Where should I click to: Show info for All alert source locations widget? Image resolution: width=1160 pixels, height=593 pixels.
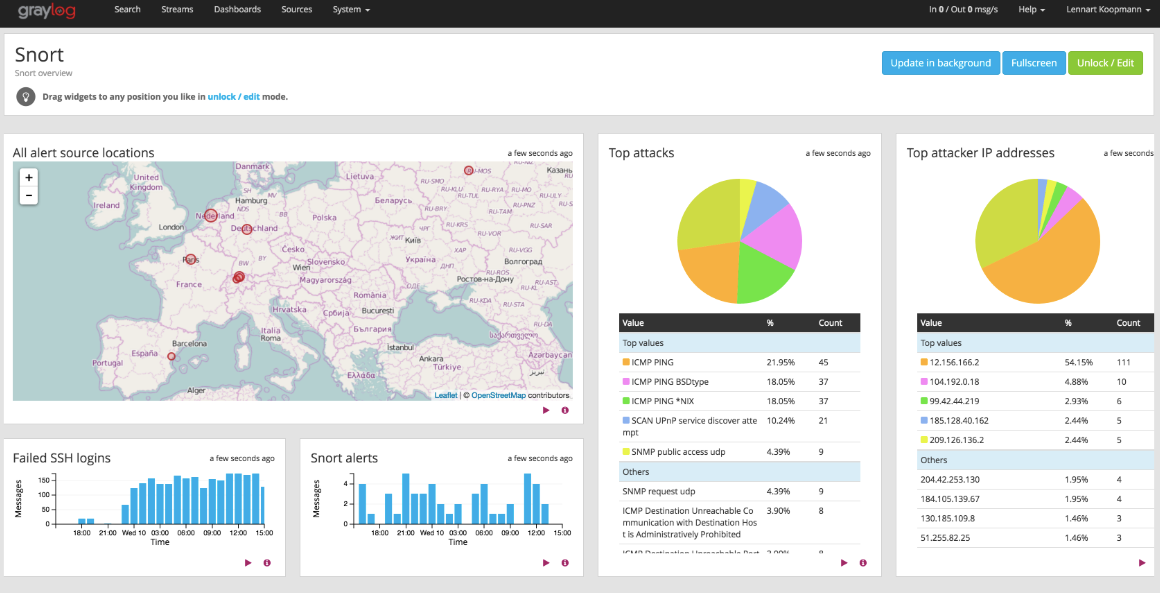coord(565,410)
